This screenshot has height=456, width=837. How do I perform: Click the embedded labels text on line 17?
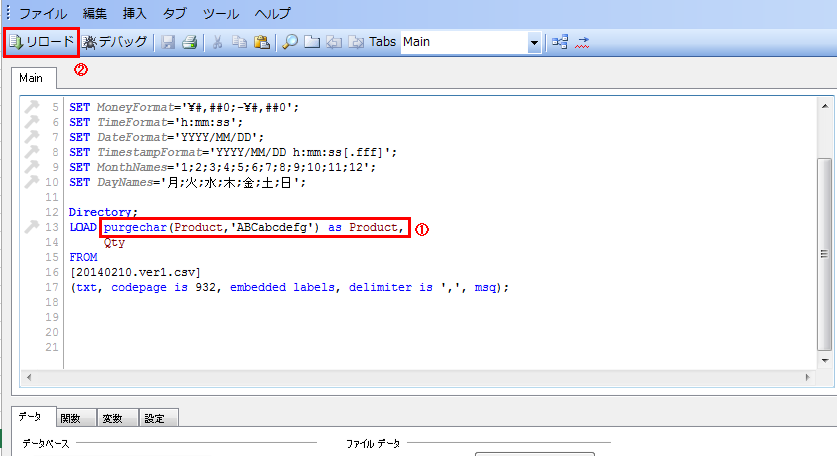coord(282,287)
